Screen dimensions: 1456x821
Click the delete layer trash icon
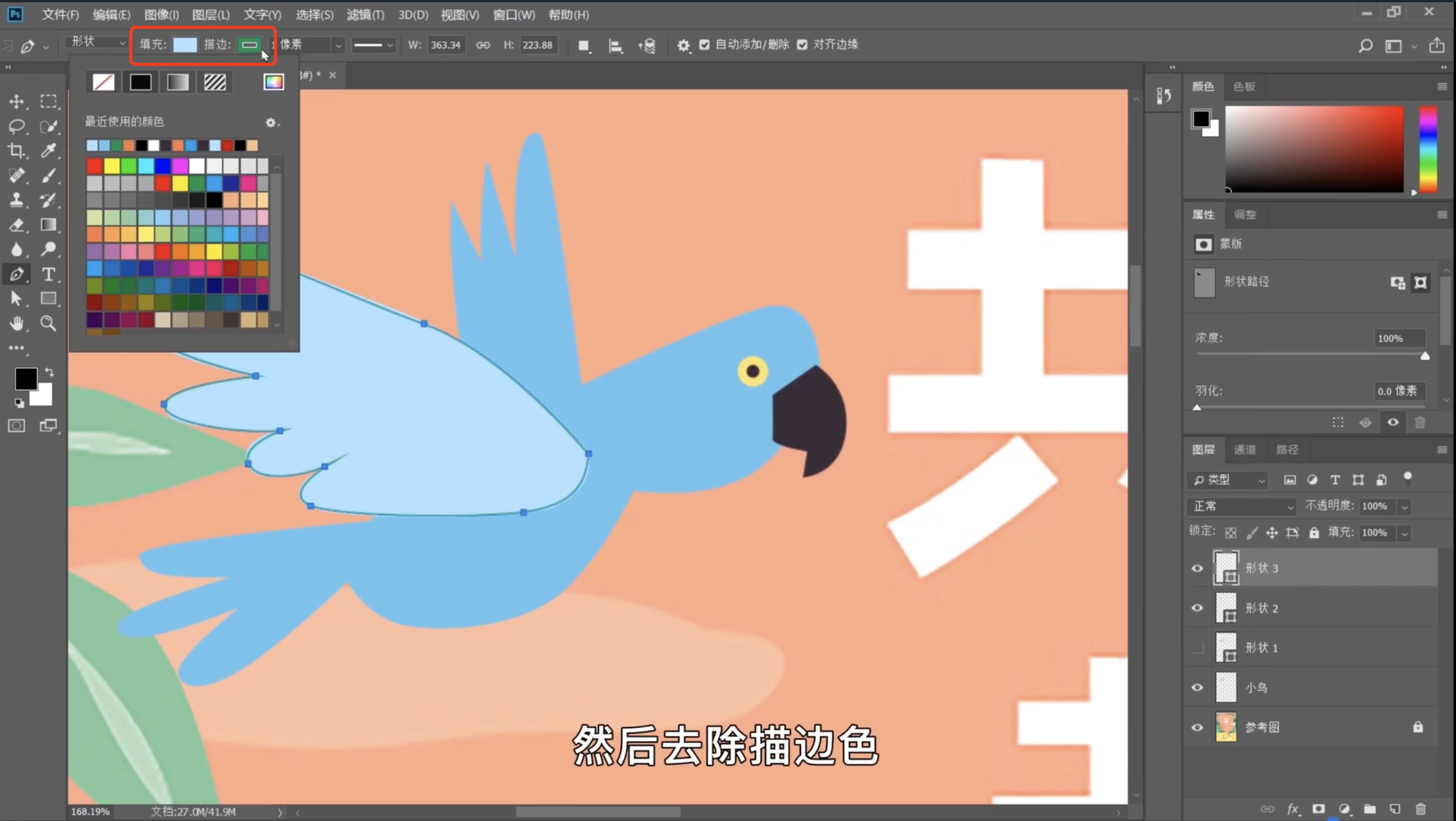coord(1421,808)
